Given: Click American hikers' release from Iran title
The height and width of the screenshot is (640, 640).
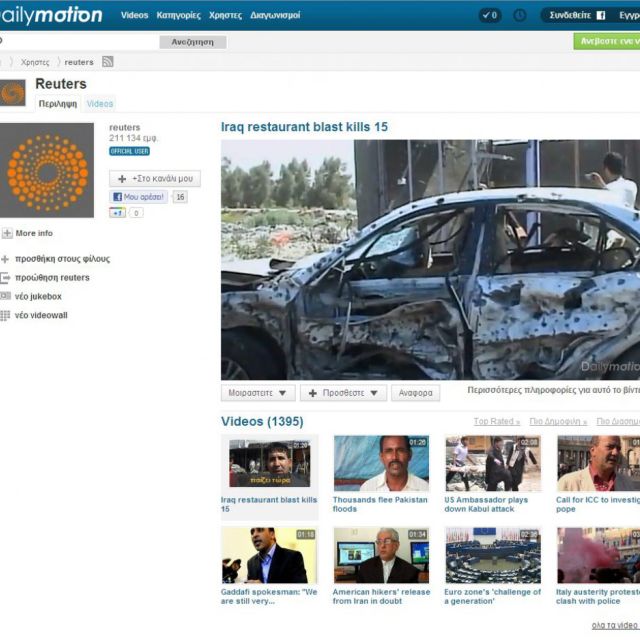Looking at the screenshot, I should pyautogui.click(x=381, y=596).
